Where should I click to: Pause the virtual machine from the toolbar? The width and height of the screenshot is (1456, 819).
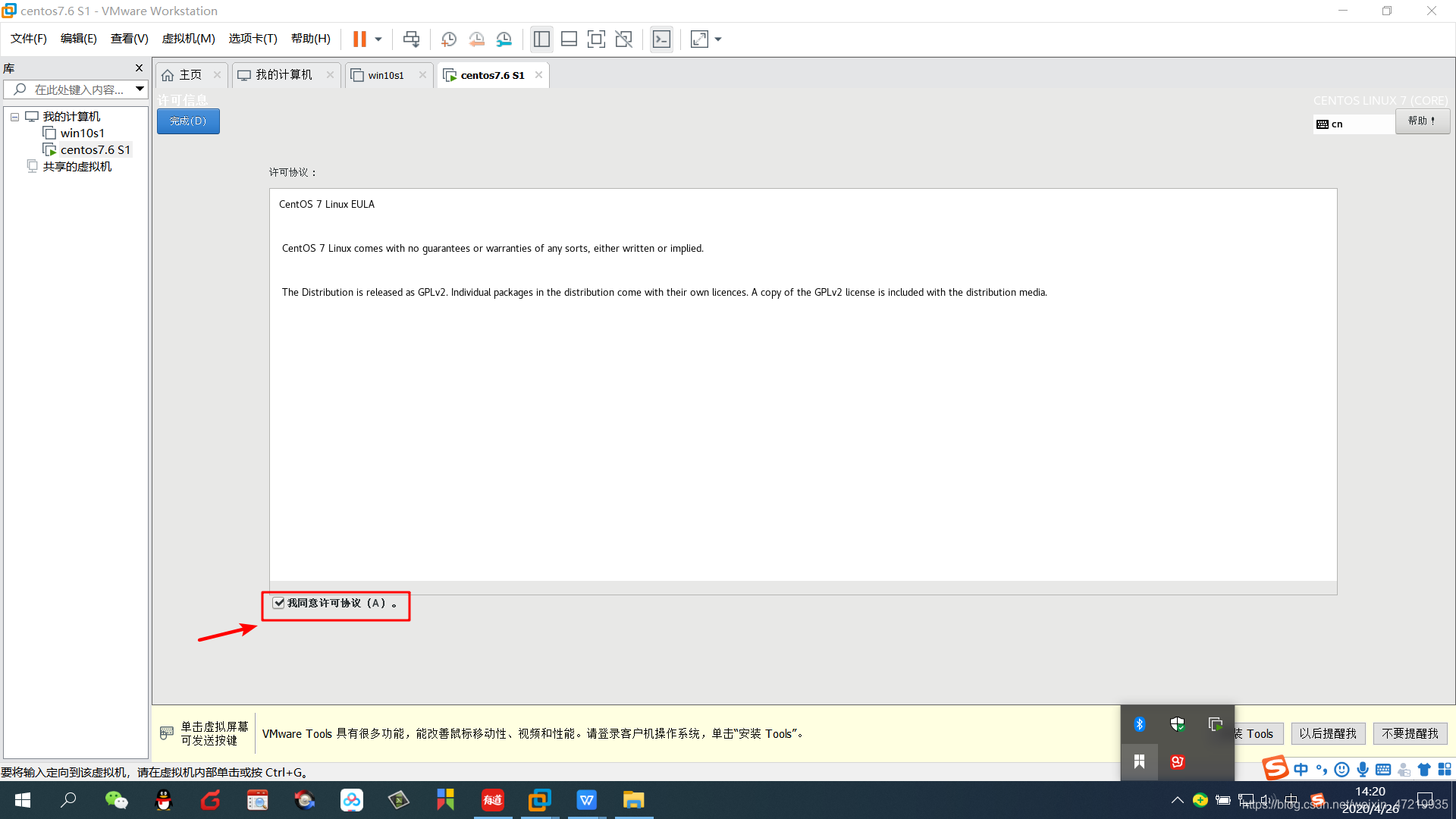click(x=359, y=39)
